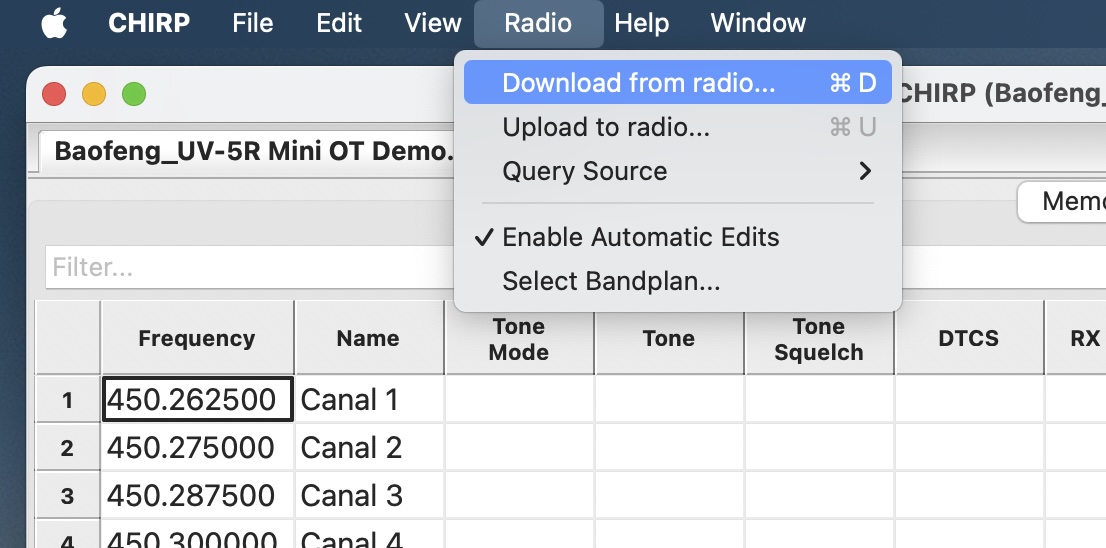Screen dimensions: 1106x548
Task: Click the Memories tab button
Action: click(x=1062, y=202)
